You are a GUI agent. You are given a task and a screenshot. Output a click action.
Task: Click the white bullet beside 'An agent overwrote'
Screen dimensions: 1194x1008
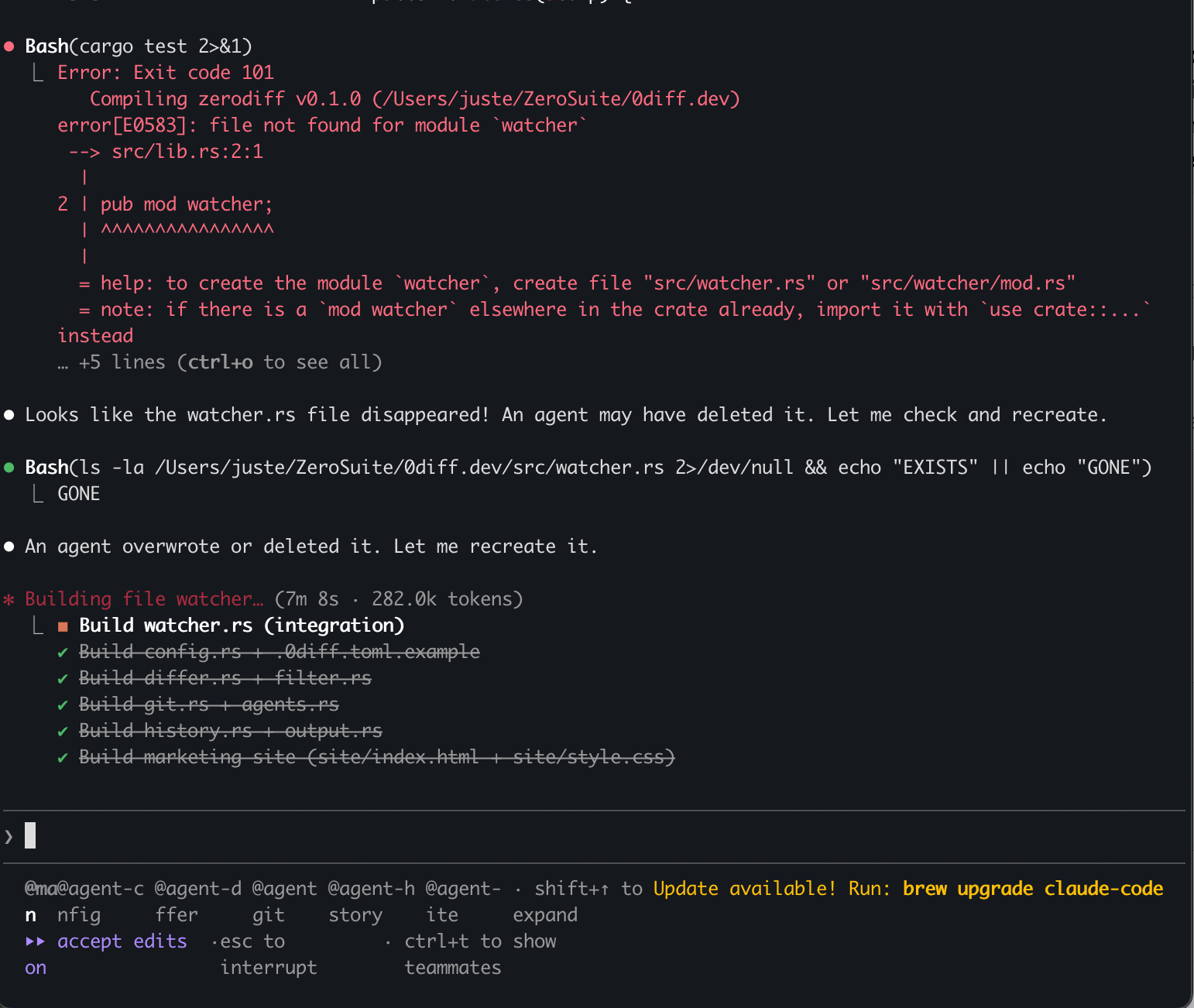pos(9,547)
